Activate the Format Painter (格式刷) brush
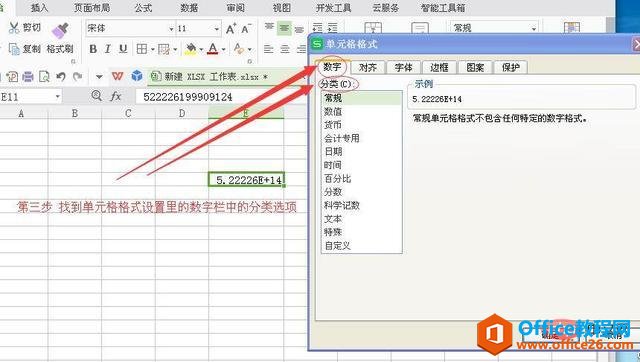This screenshot has height=362, width=640. pos(60,31)
